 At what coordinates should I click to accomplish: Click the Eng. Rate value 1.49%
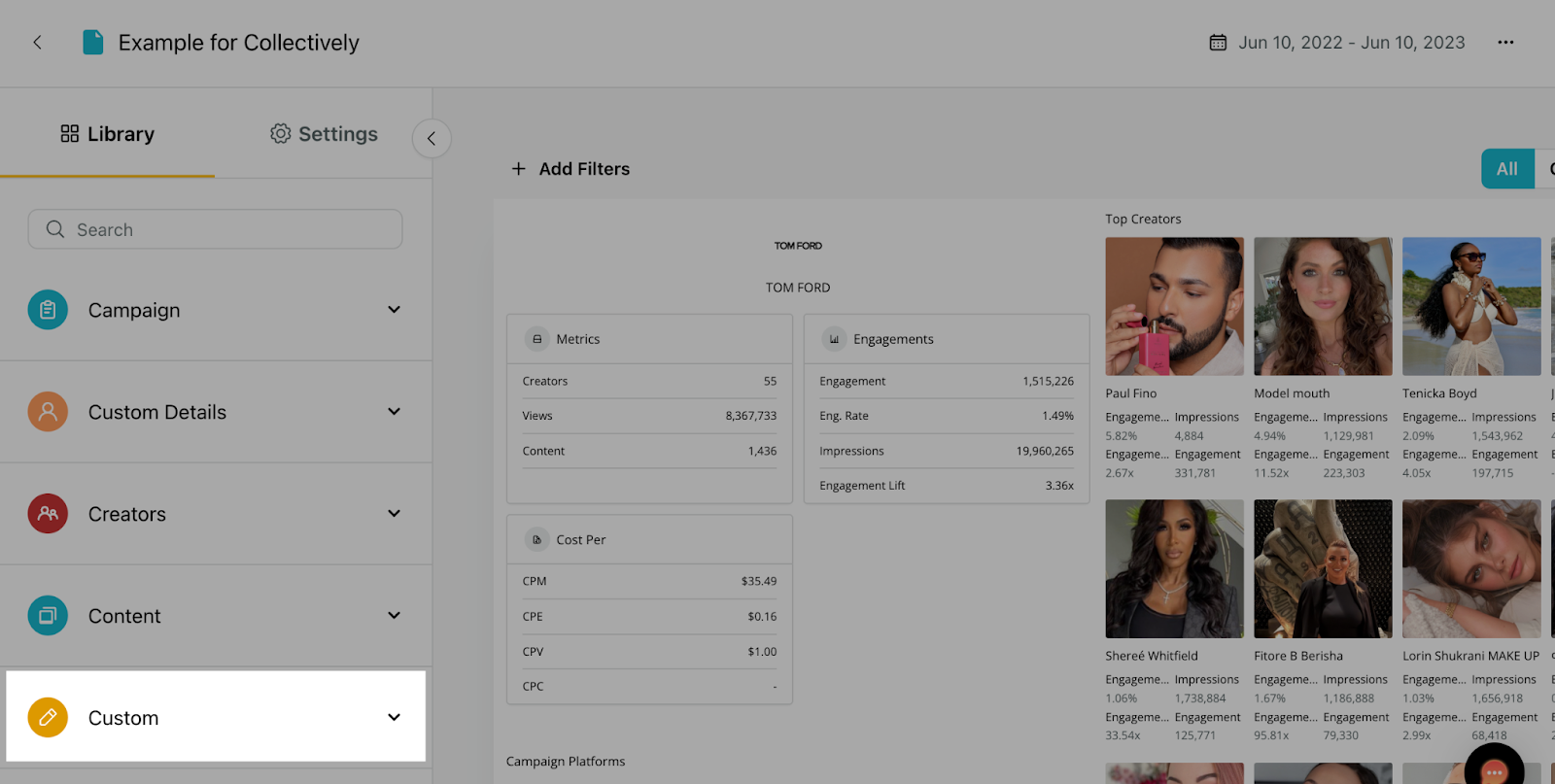coord(1058,416)
